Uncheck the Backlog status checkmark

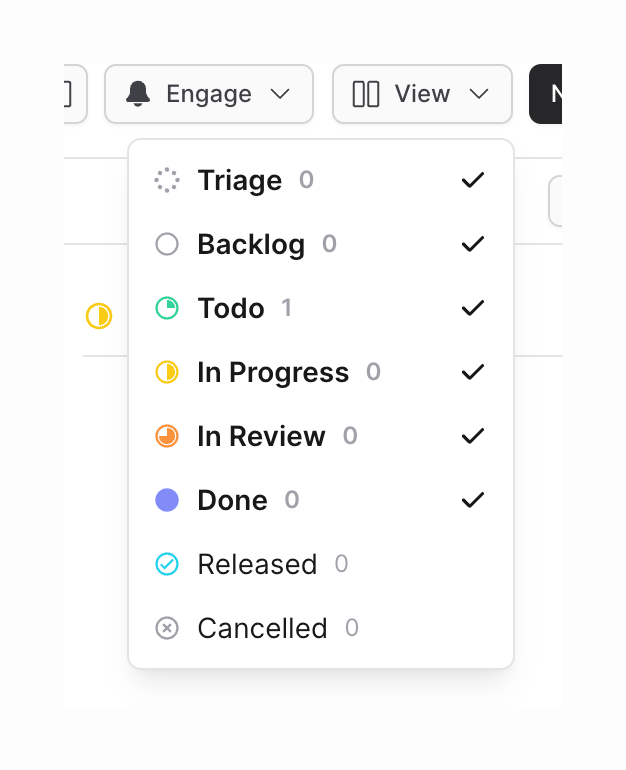473,244
